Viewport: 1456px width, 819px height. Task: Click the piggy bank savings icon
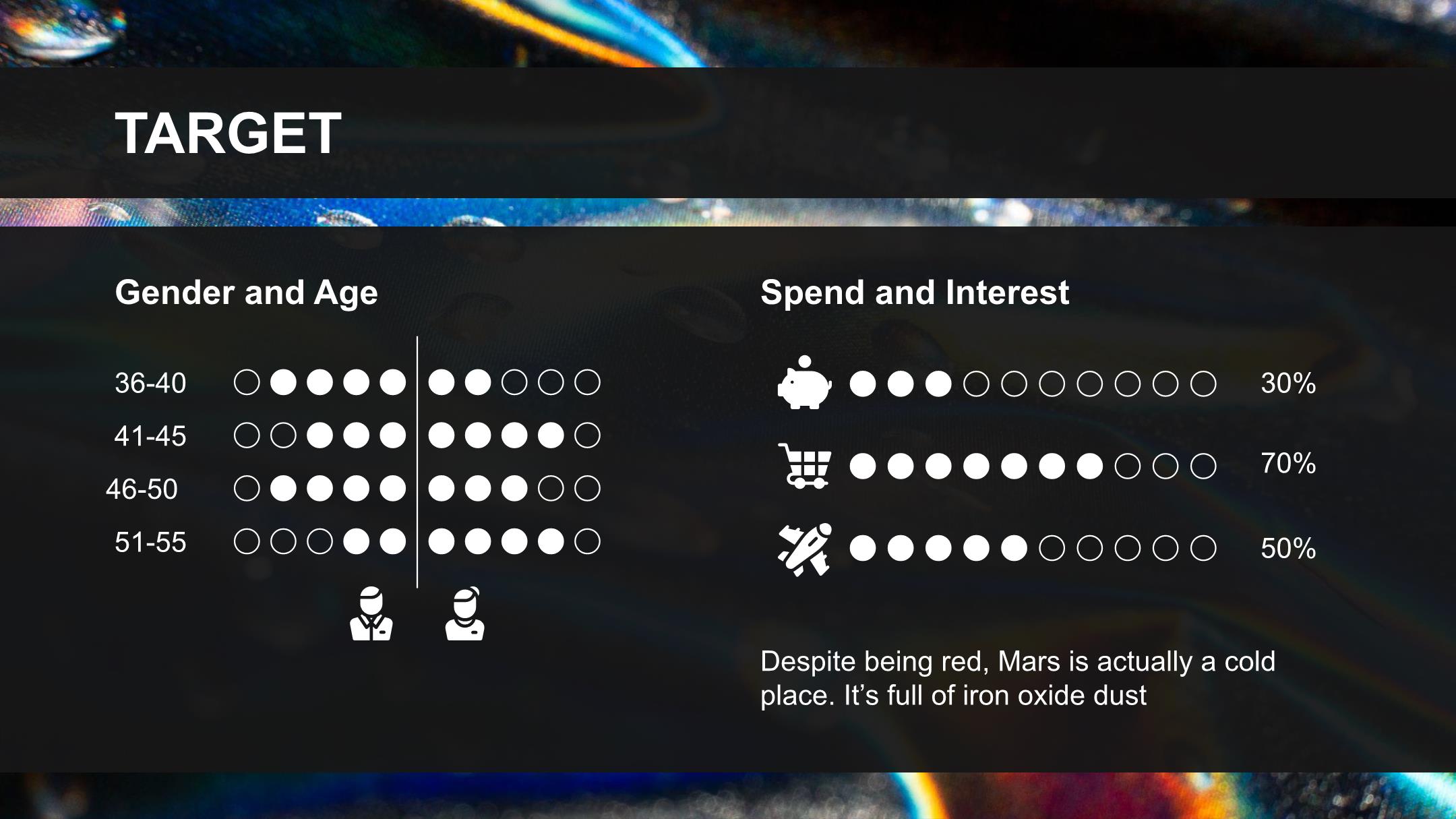(x=804, y=382)
